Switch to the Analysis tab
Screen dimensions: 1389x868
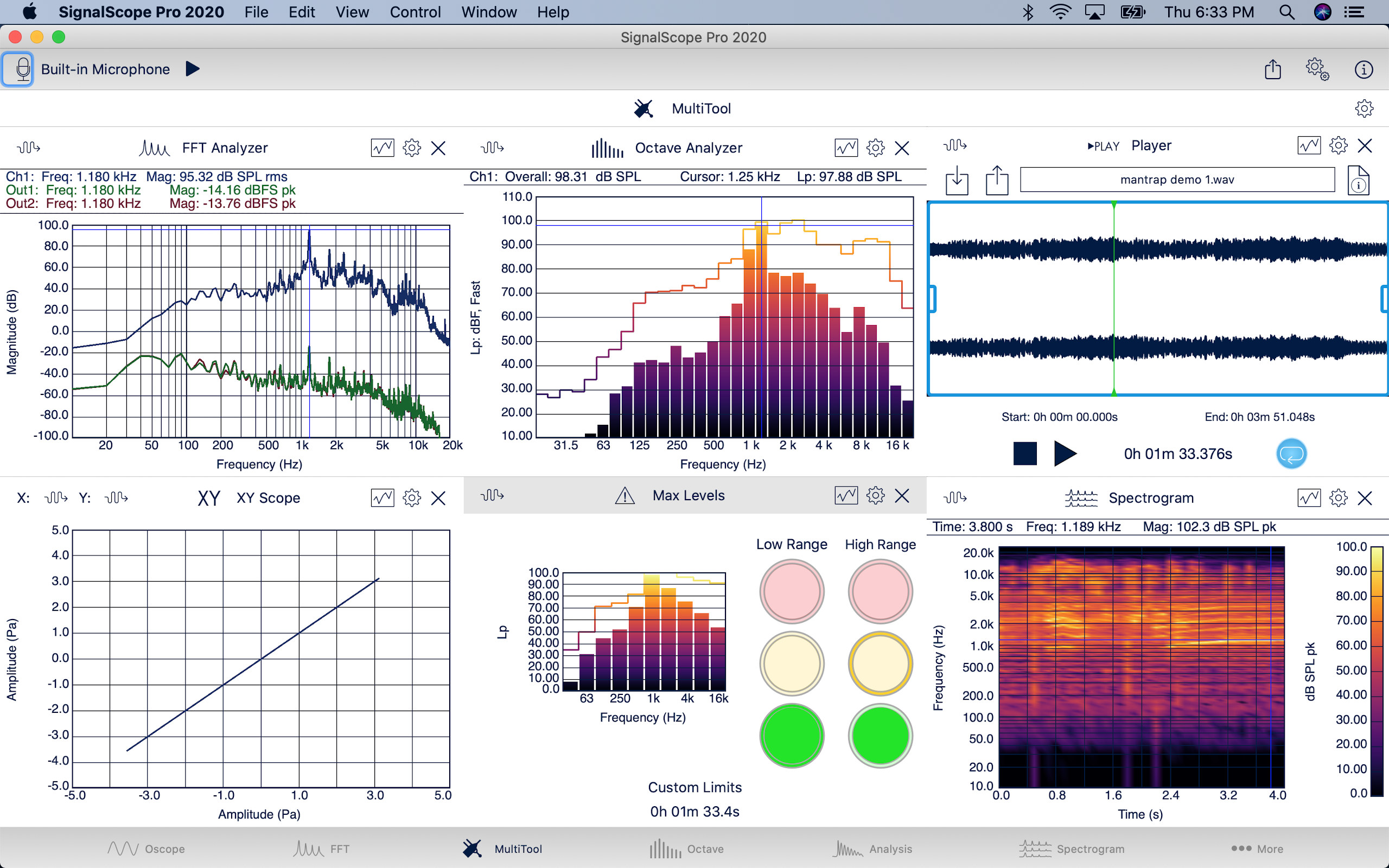872,848
